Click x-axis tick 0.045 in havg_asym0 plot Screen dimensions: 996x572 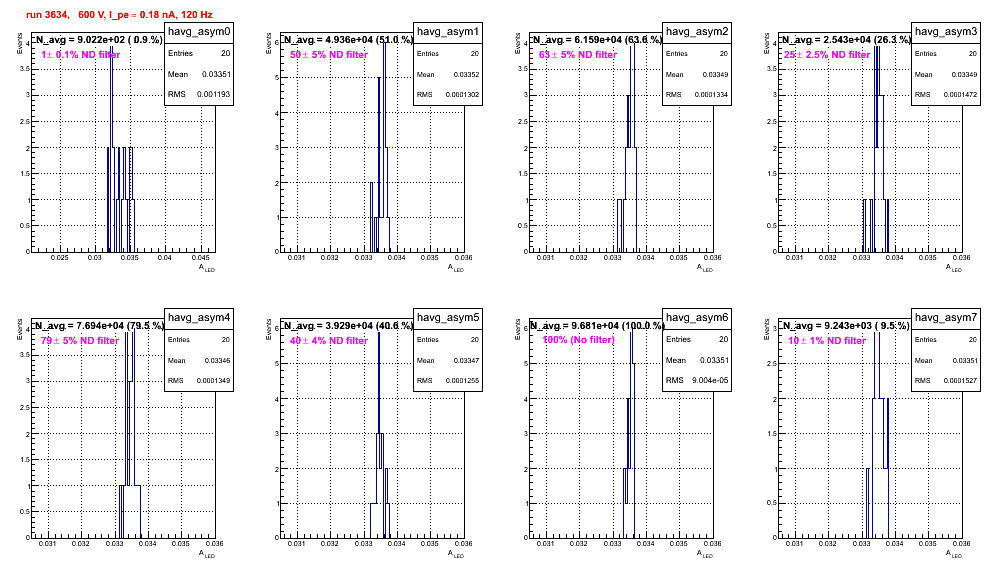201,257
